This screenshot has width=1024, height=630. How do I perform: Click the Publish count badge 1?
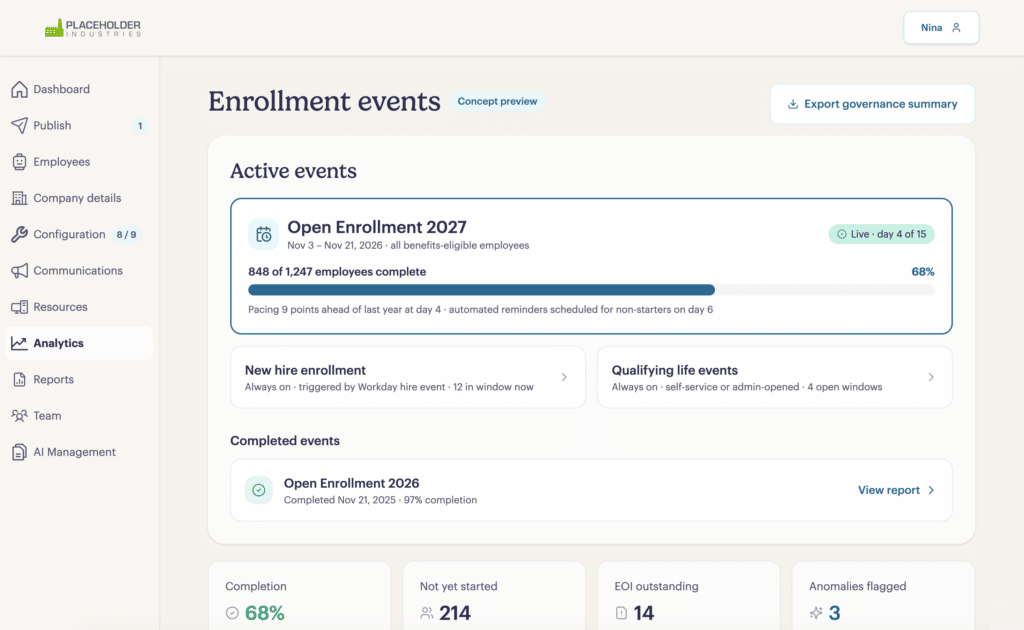tap(140, 126)
